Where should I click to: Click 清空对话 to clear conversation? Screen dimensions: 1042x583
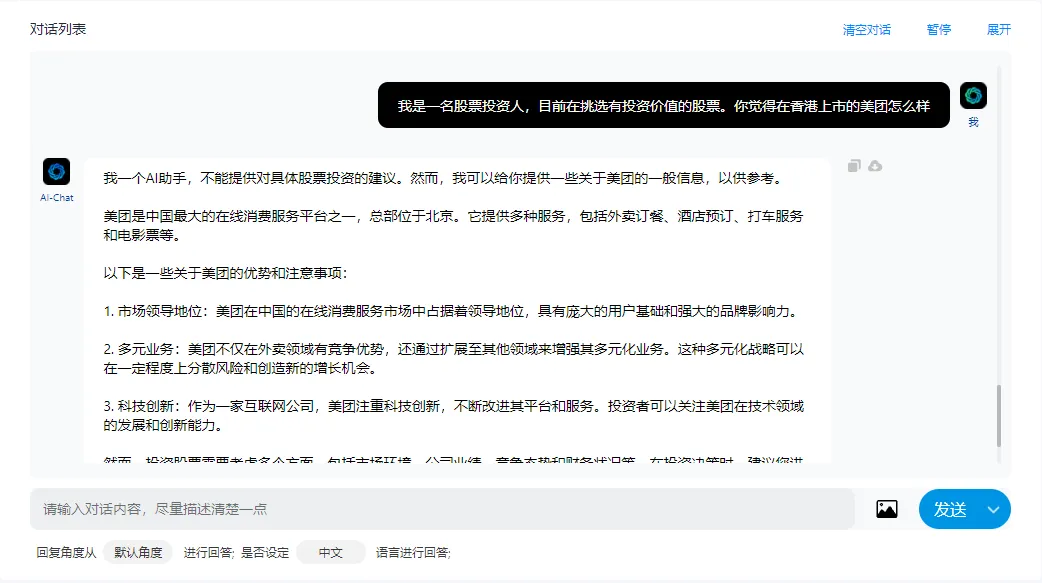pos(866,30)
